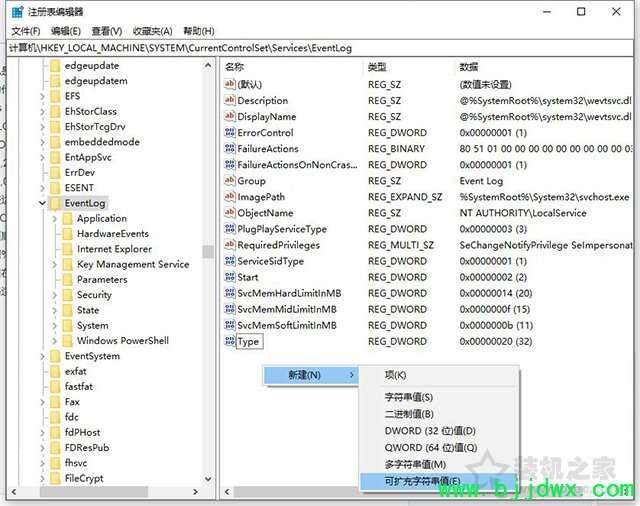
Task: Choose DWORD (32 位)值(D) in the submenu
Action: tap(439, 431)
